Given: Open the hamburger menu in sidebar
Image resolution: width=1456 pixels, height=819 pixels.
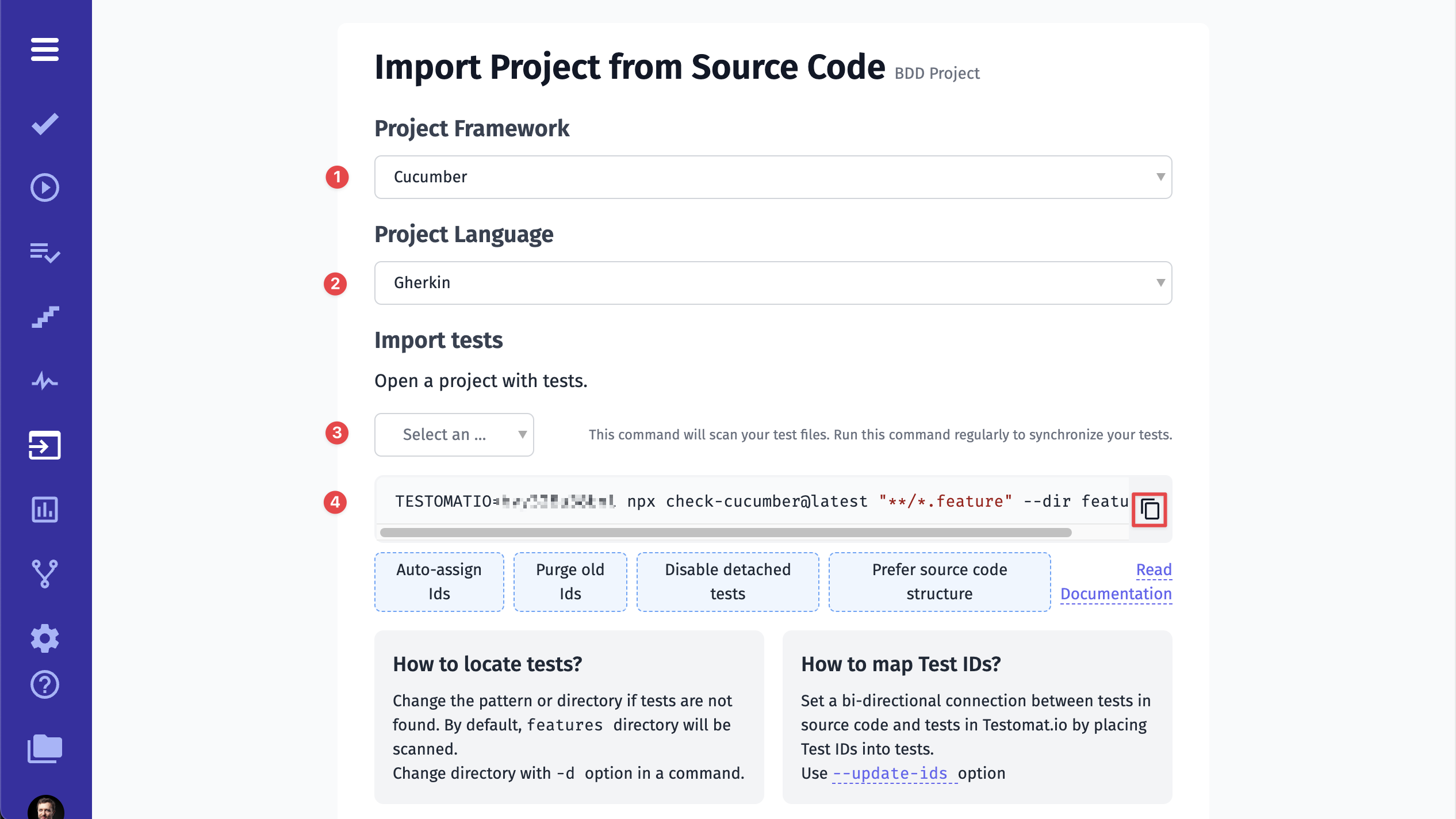Looking at the screenshot, I should 45,49.
